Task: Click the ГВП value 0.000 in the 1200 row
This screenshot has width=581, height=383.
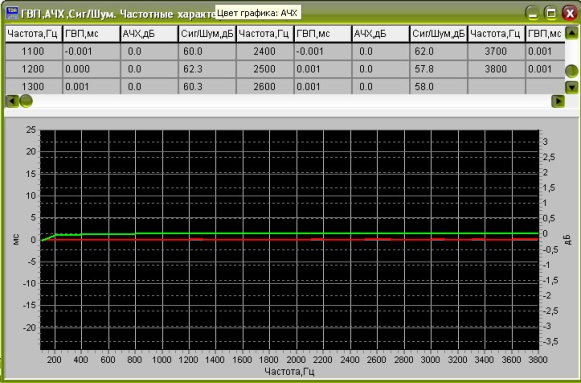Action: (91, 69)
